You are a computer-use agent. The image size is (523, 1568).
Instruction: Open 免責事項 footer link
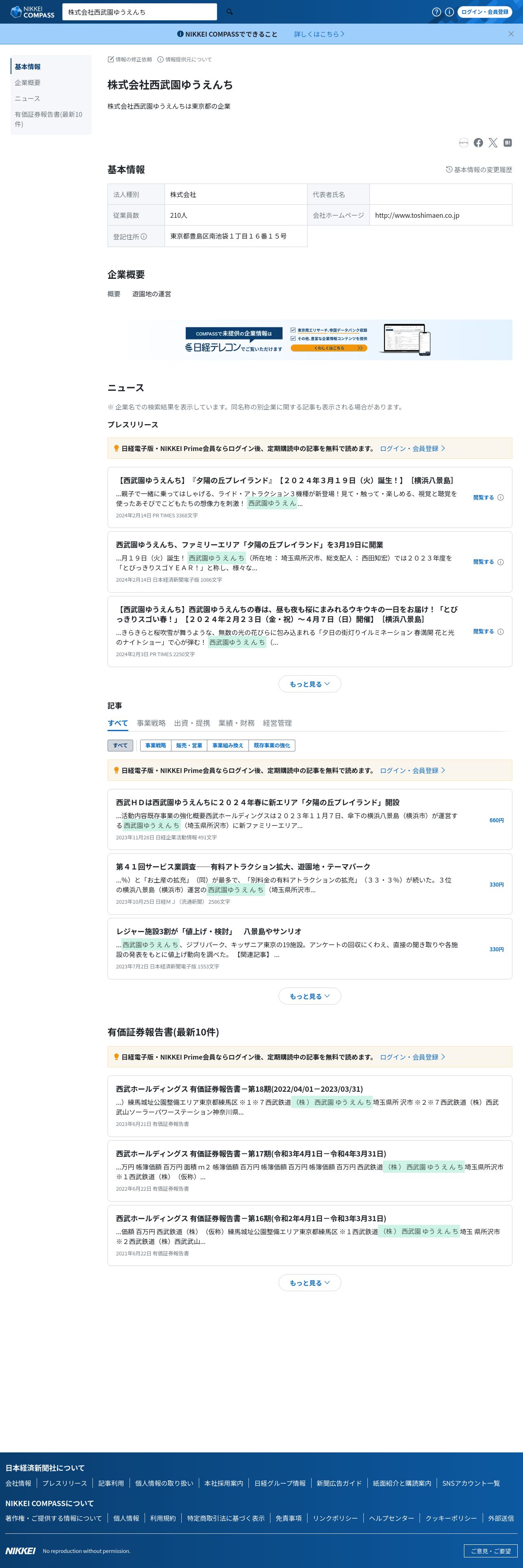[x=289, y=1519]
